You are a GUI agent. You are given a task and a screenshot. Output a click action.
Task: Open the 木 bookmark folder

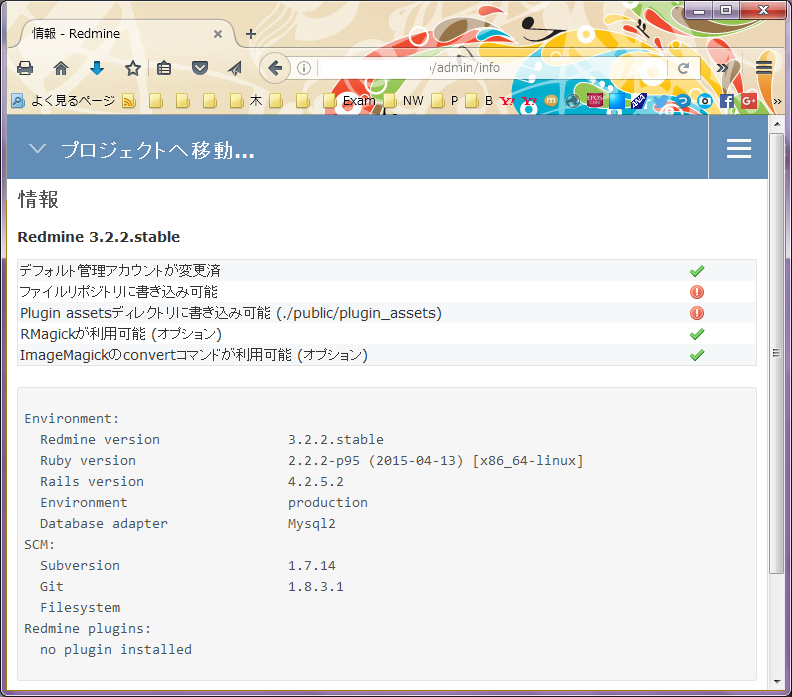[x=246, y=101]
